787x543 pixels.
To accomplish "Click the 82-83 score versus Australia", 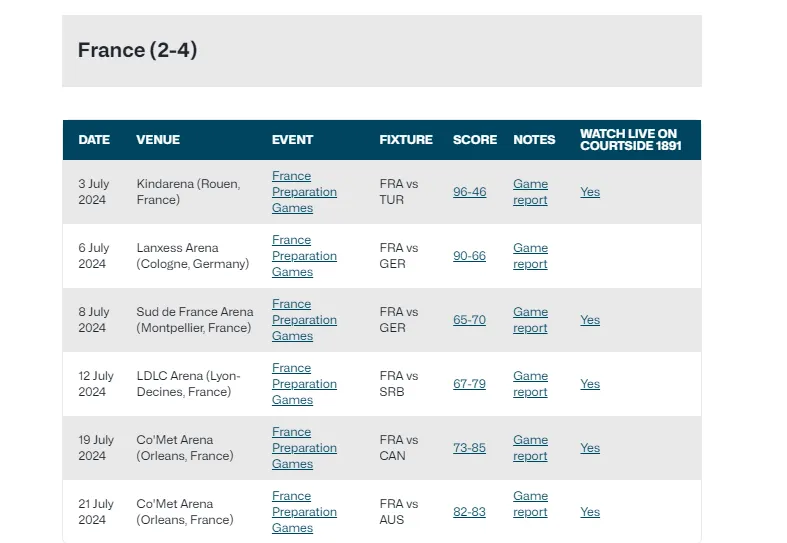I will tap(469, 512).
